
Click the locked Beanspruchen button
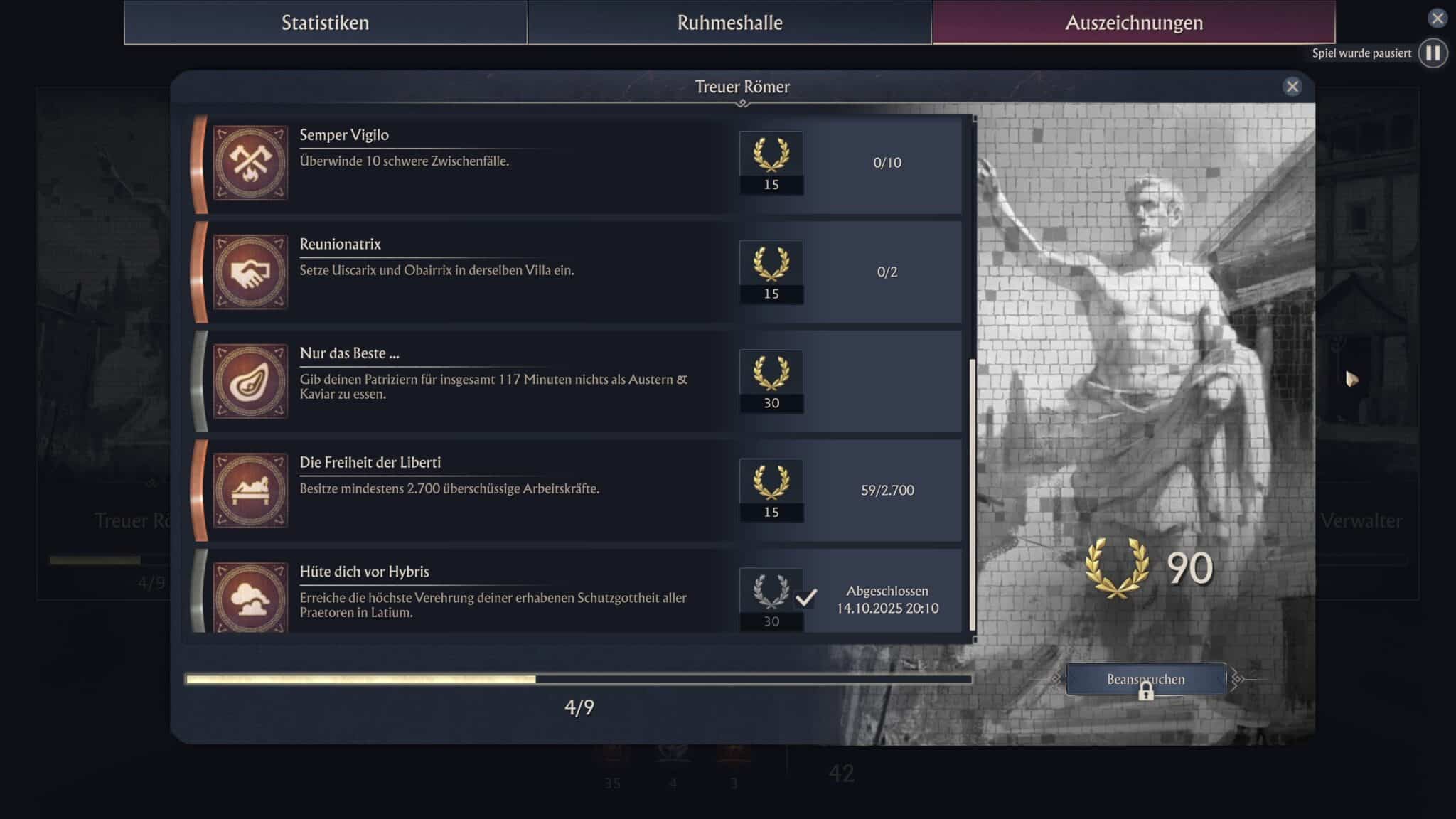coord(1145,680)
